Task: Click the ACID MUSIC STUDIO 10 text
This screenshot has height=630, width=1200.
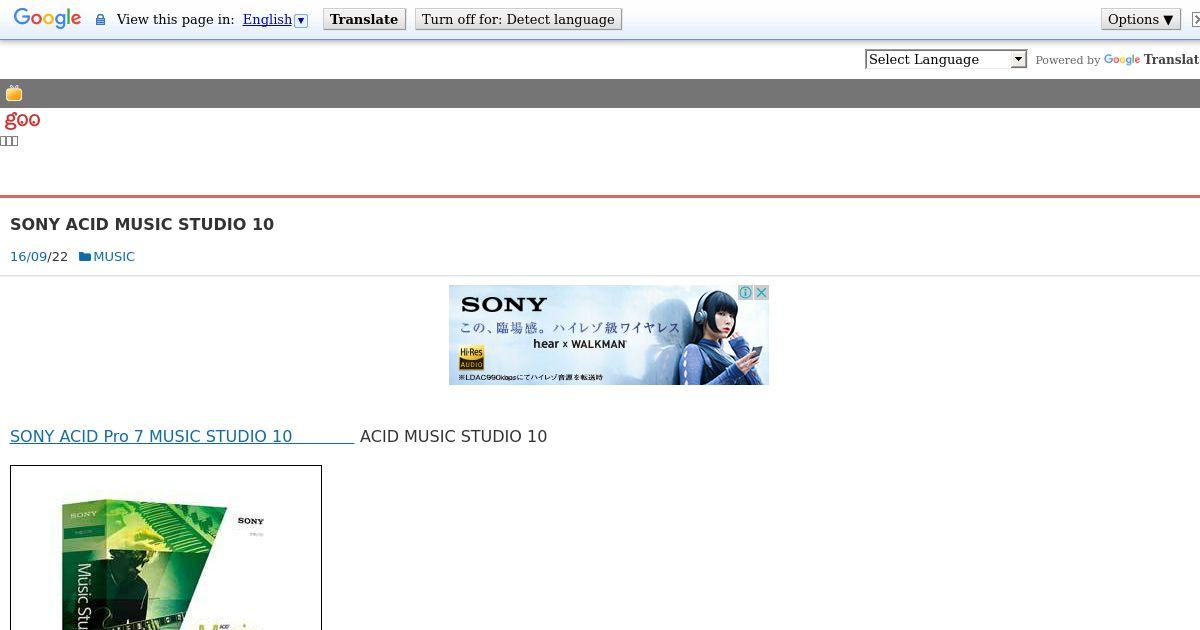Action: coord(453,436)
